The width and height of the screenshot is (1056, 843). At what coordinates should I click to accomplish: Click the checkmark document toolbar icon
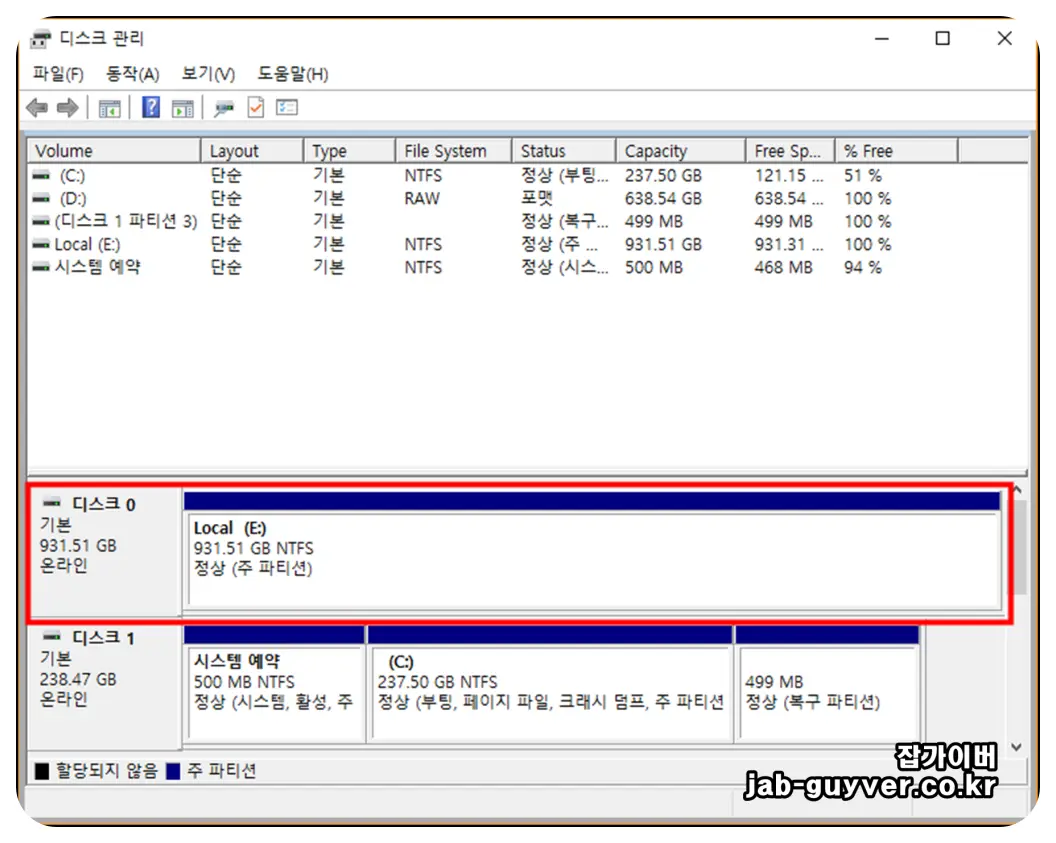coord(254,107)
